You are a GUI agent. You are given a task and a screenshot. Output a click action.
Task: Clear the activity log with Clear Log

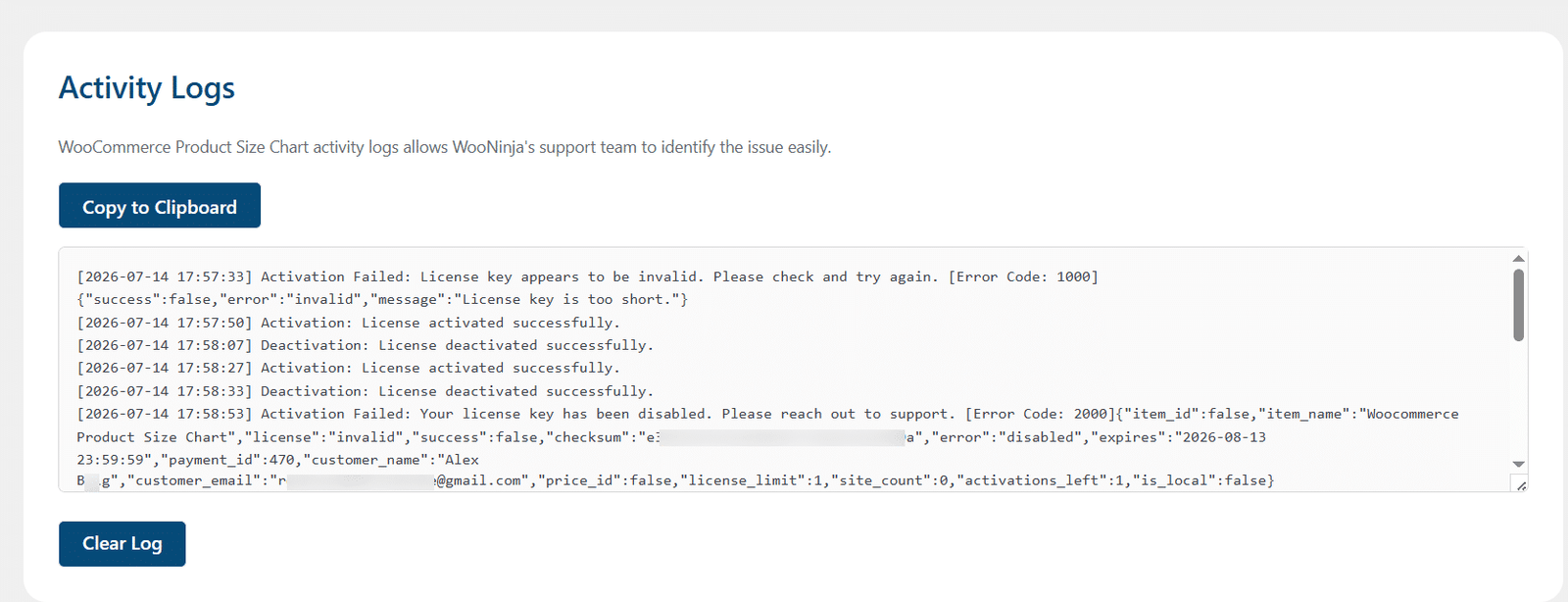click(x=122, y=544)
